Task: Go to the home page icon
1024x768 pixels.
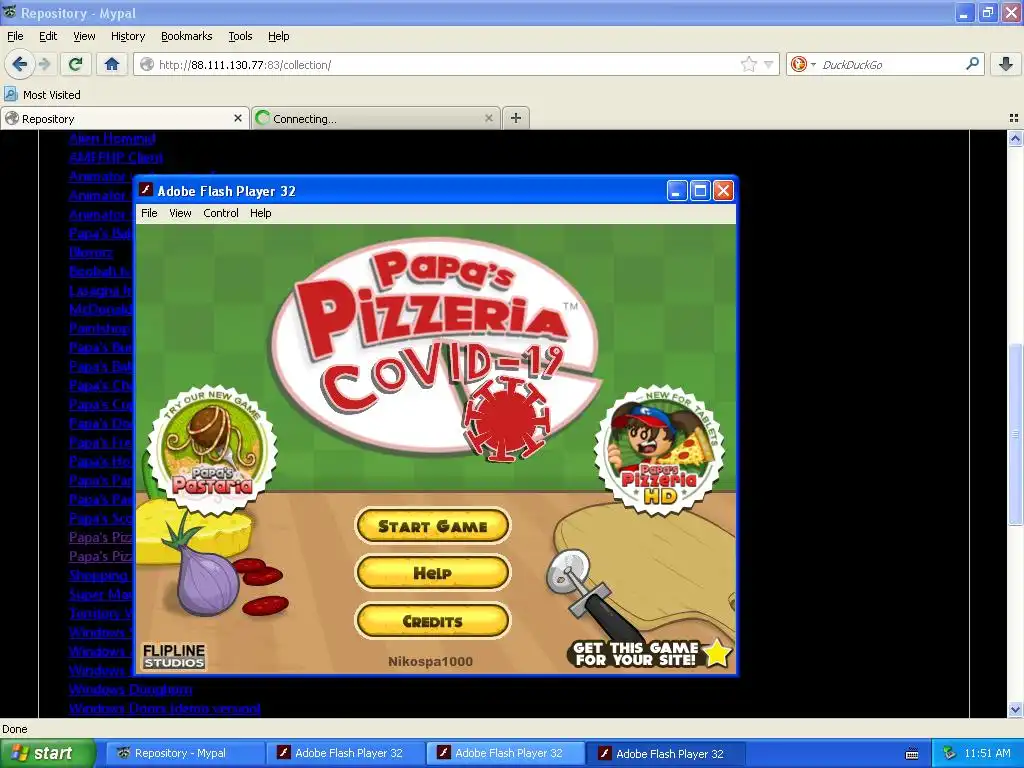Action: [112, 64]
